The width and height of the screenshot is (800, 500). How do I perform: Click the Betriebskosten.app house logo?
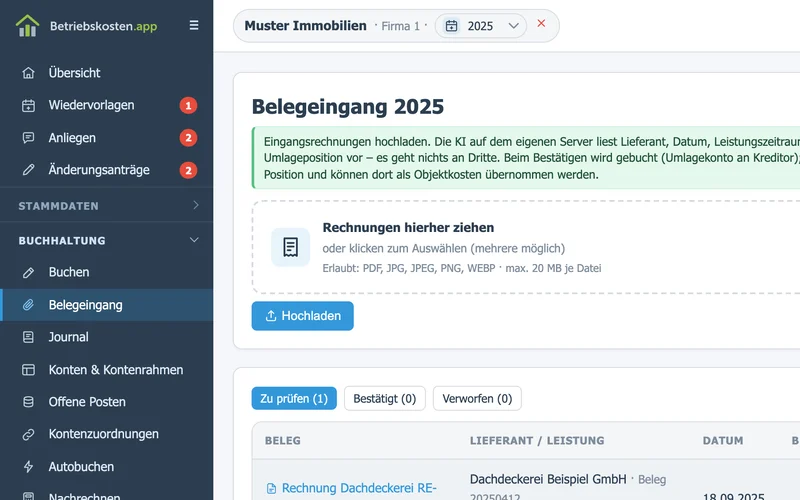pos(28,26)
